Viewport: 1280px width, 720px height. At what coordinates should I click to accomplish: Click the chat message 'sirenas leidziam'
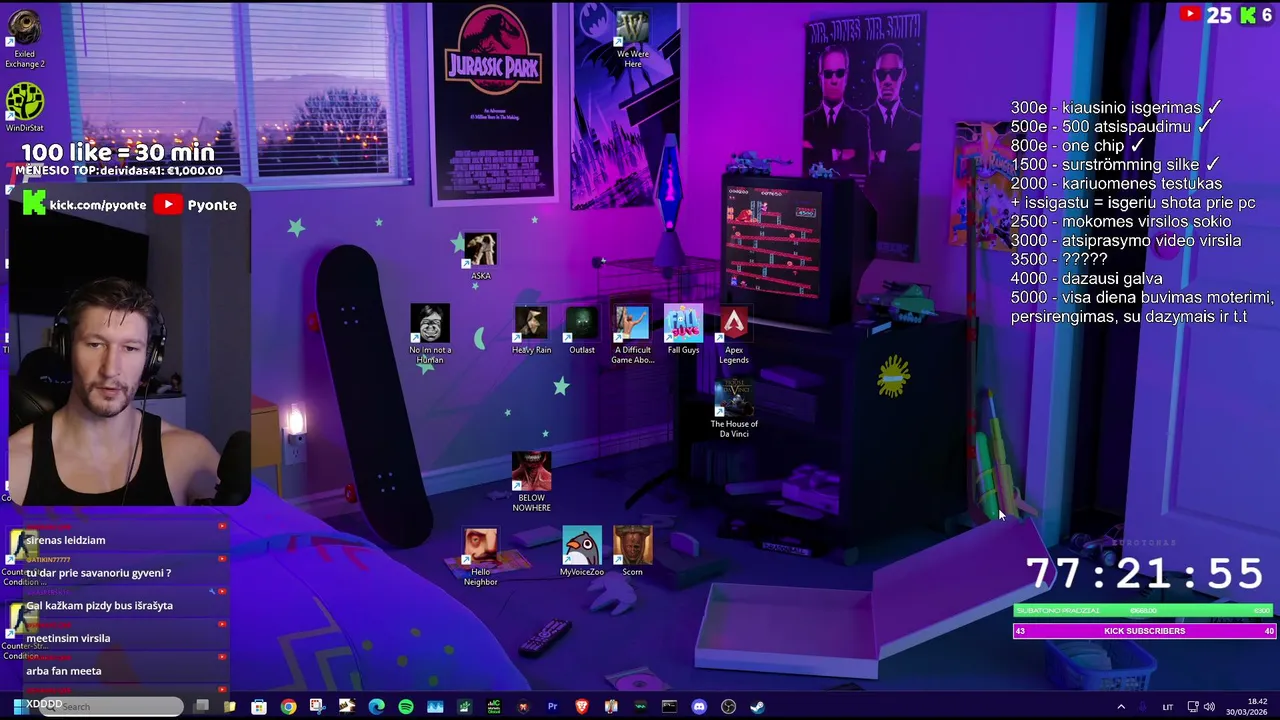click(x=66, y=540)
